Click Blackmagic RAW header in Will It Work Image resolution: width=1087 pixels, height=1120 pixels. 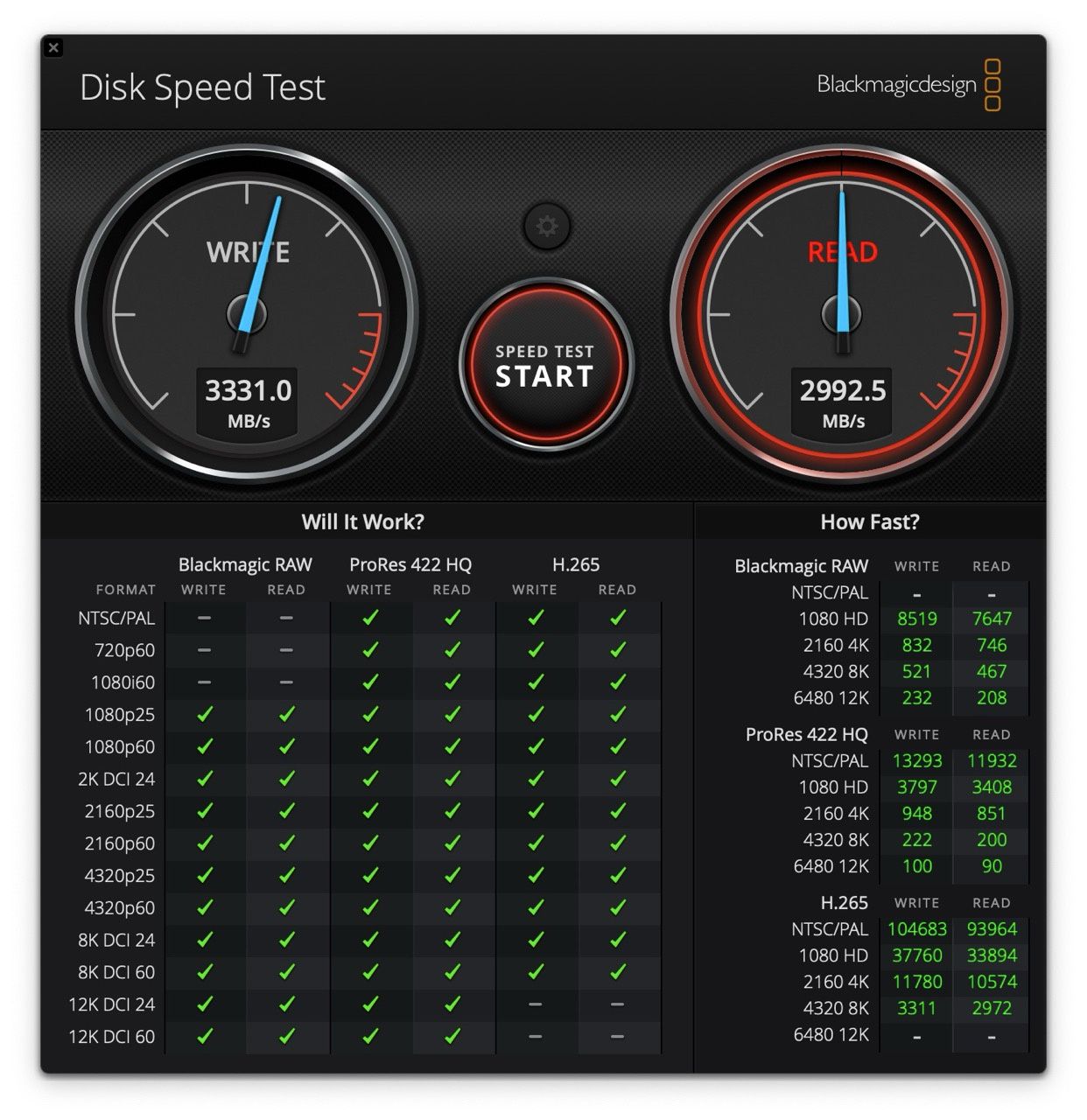[245, 565]
